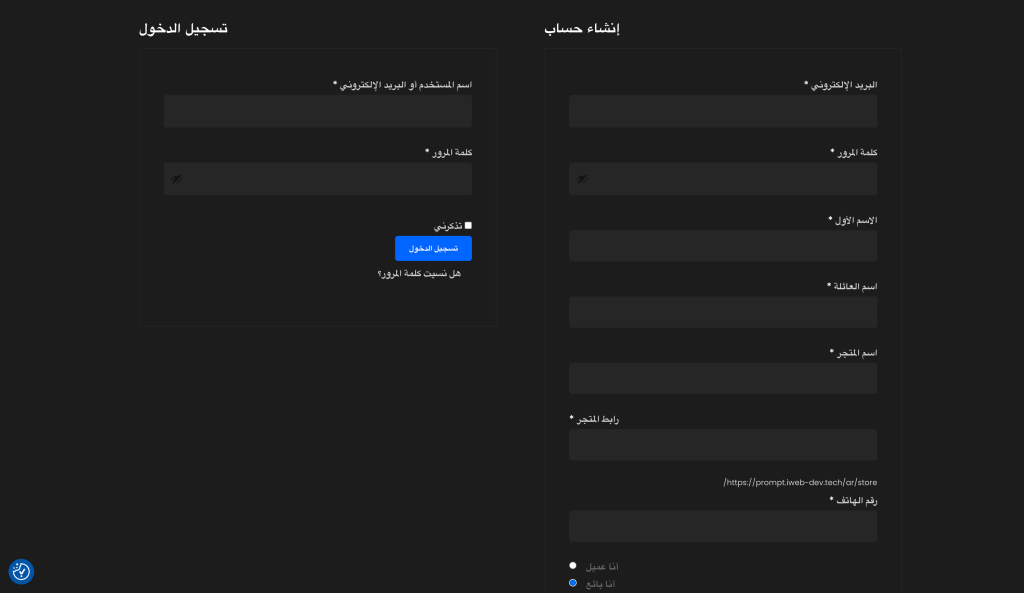Focus the اسم المتجر store name field

click(x=723, y=378)
